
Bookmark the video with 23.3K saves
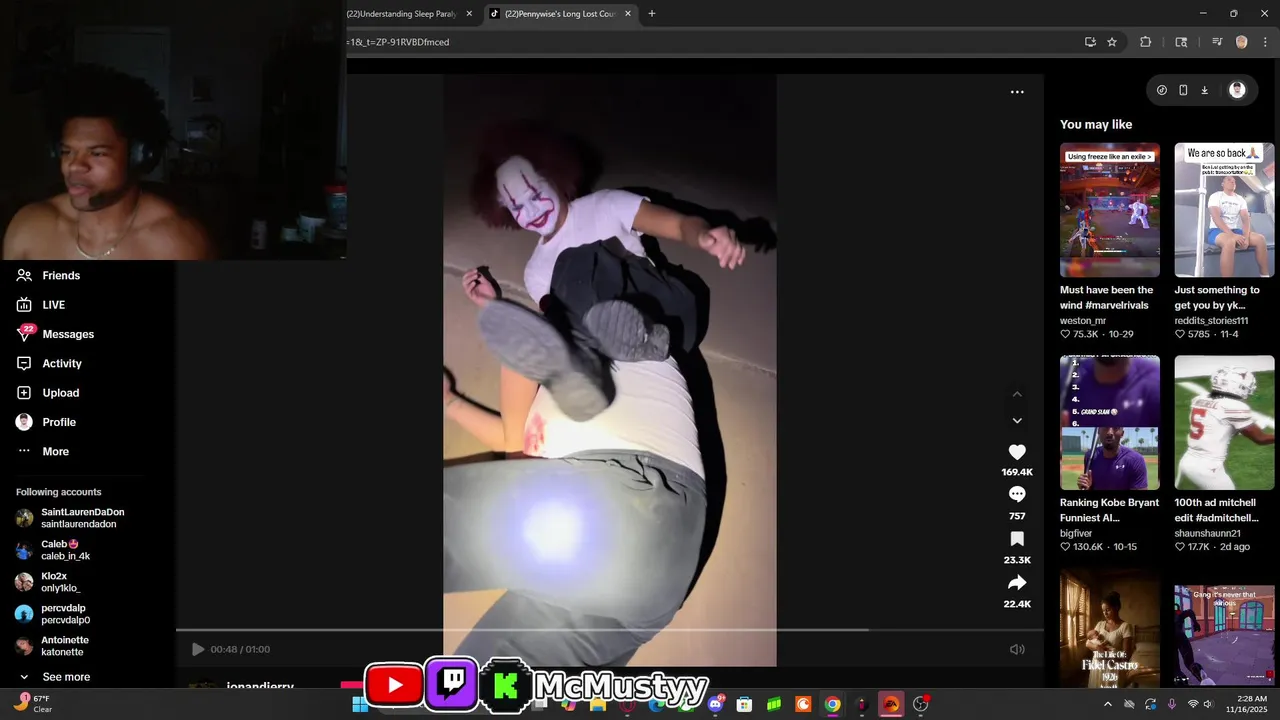point(1017,539)
